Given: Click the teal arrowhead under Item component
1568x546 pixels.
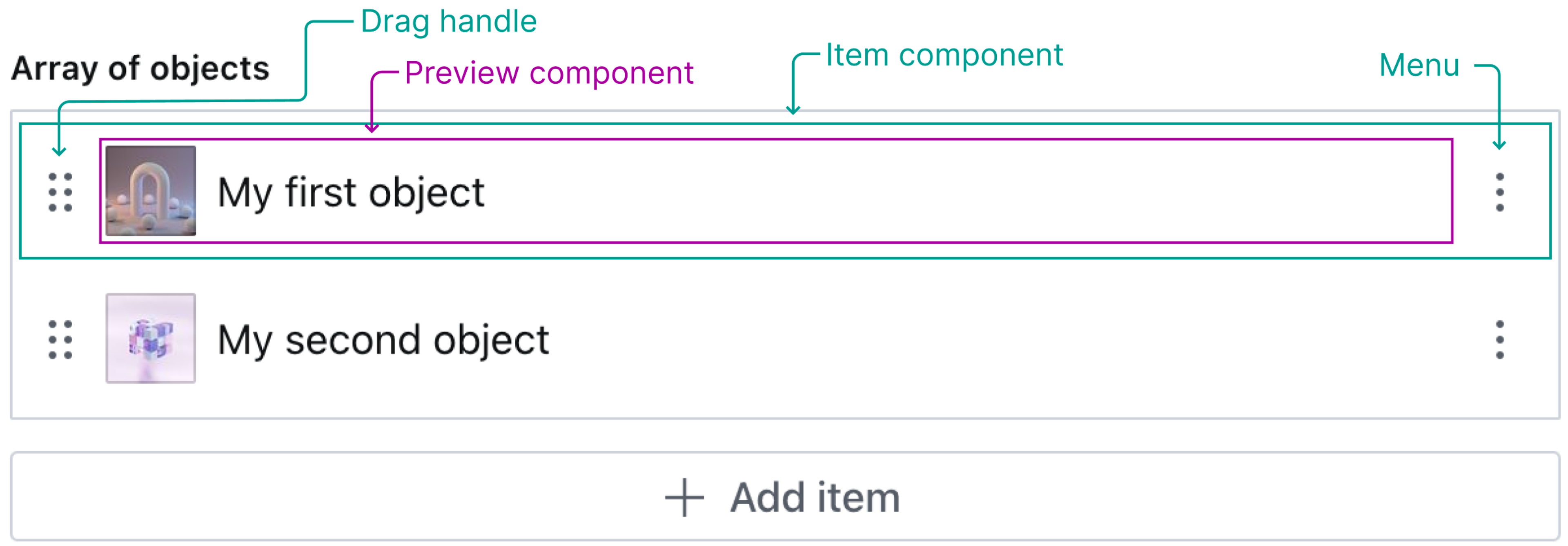Looking at the screenshot, I should coord(793,110).
